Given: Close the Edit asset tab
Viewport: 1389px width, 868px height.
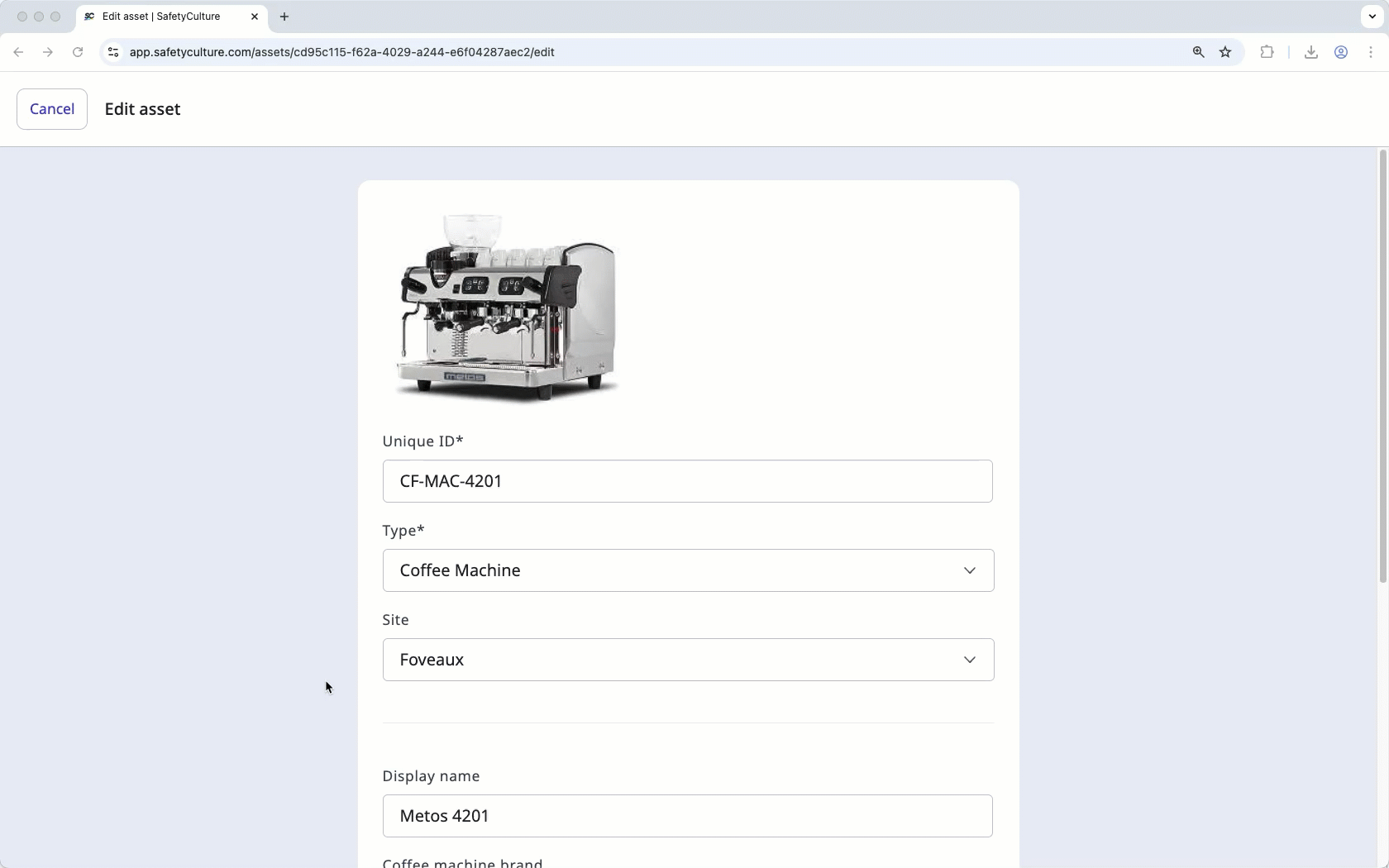Looking at the screenshot, I should (255, 17).
